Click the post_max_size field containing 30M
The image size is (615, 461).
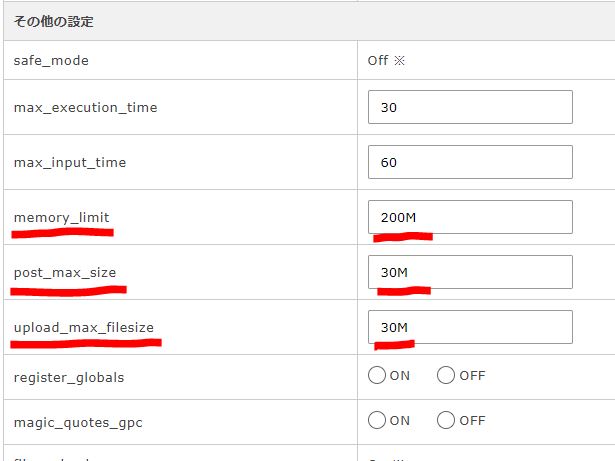point(470,272)
